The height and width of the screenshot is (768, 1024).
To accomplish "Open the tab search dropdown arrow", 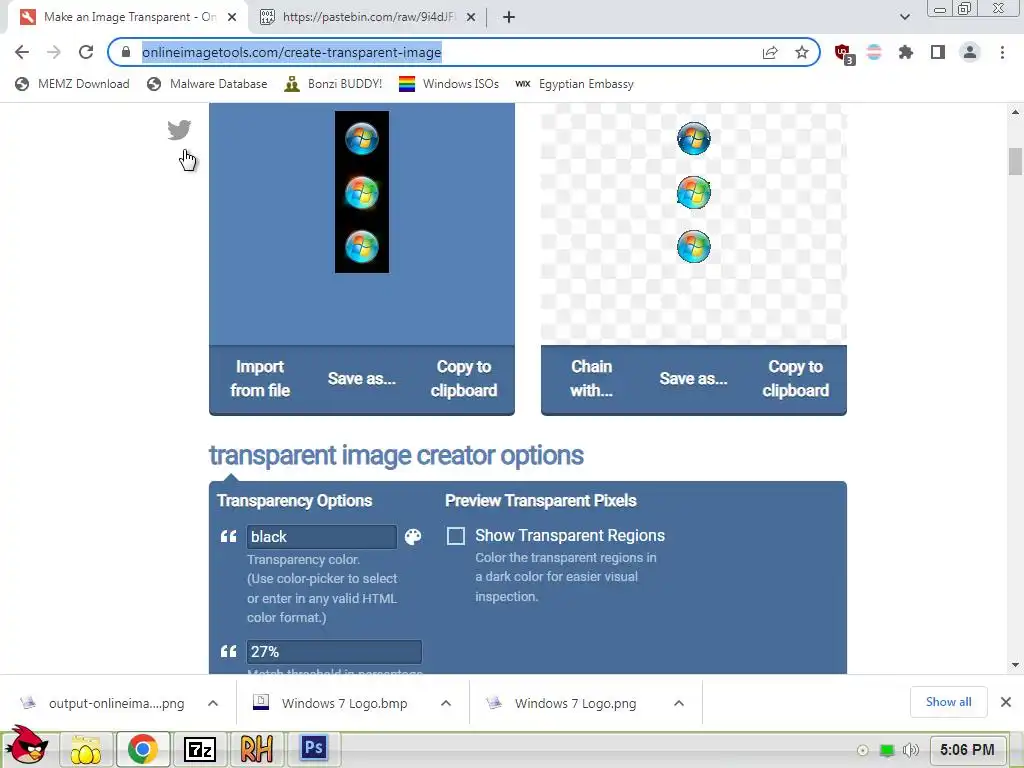I will tap(904, 17).
